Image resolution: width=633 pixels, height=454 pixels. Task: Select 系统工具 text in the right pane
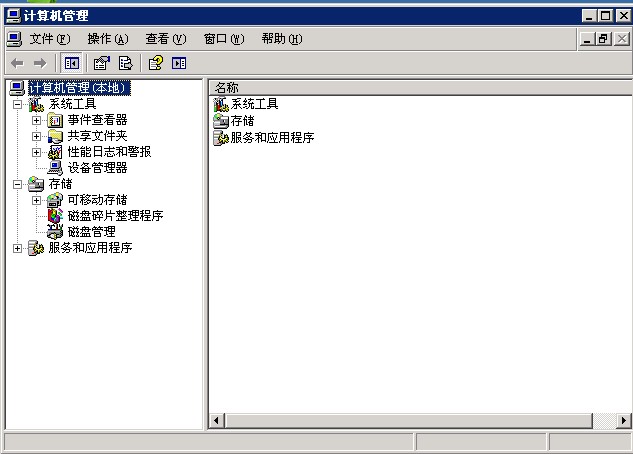coord(255,104)
